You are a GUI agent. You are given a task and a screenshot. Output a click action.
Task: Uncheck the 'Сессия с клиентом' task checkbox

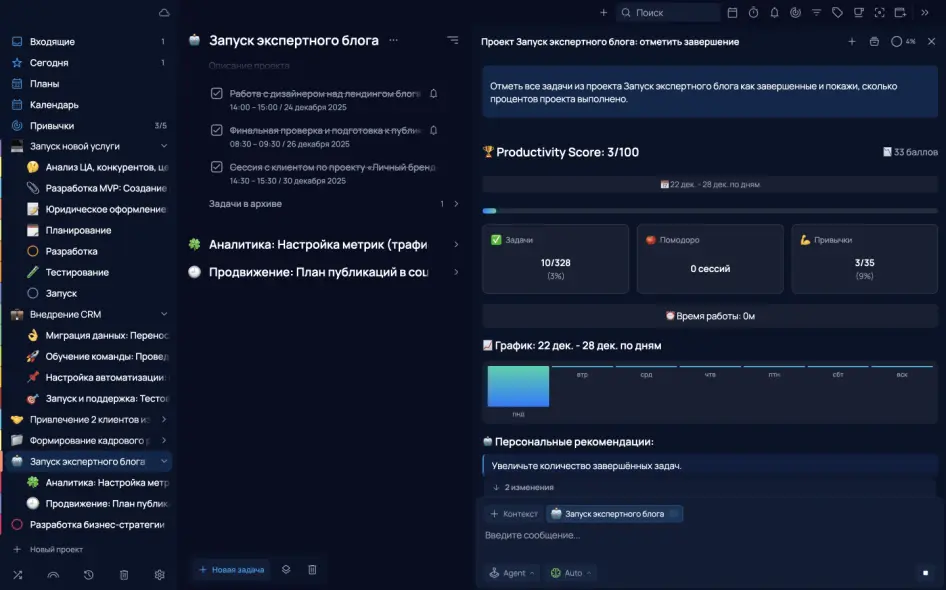coord(217,167)
